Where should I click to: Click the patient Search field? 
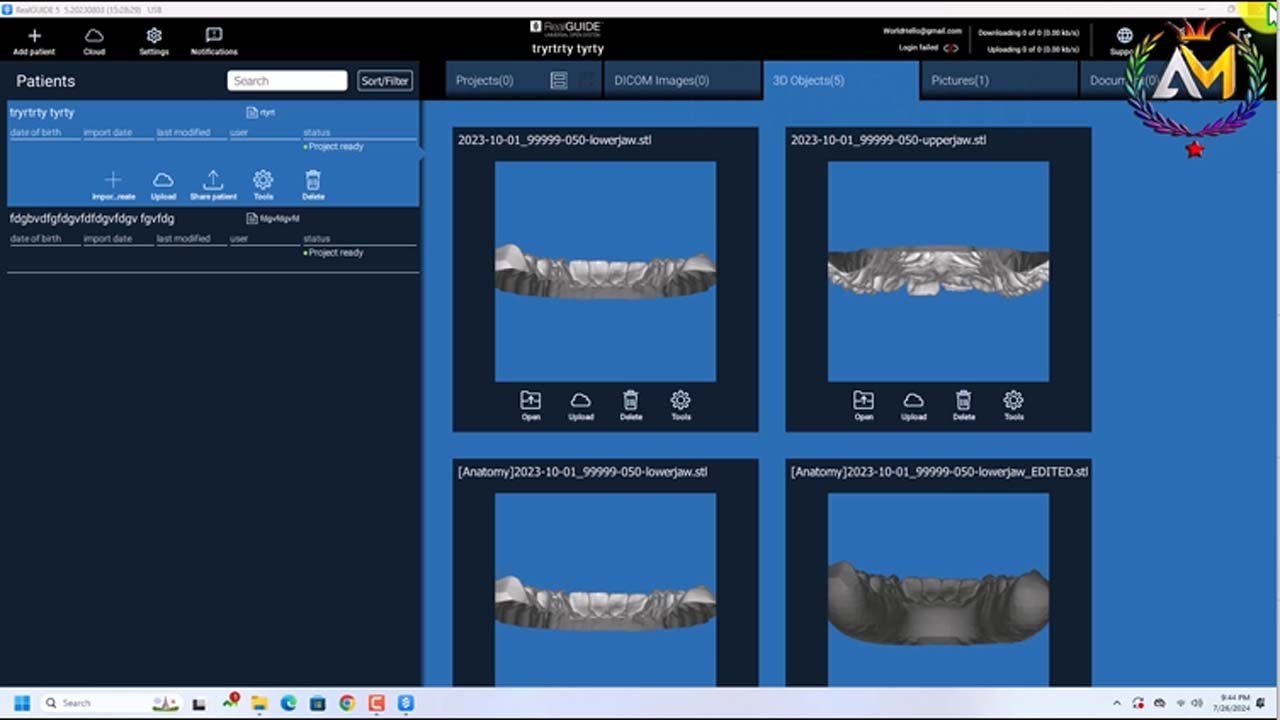(x=287, y=81)
